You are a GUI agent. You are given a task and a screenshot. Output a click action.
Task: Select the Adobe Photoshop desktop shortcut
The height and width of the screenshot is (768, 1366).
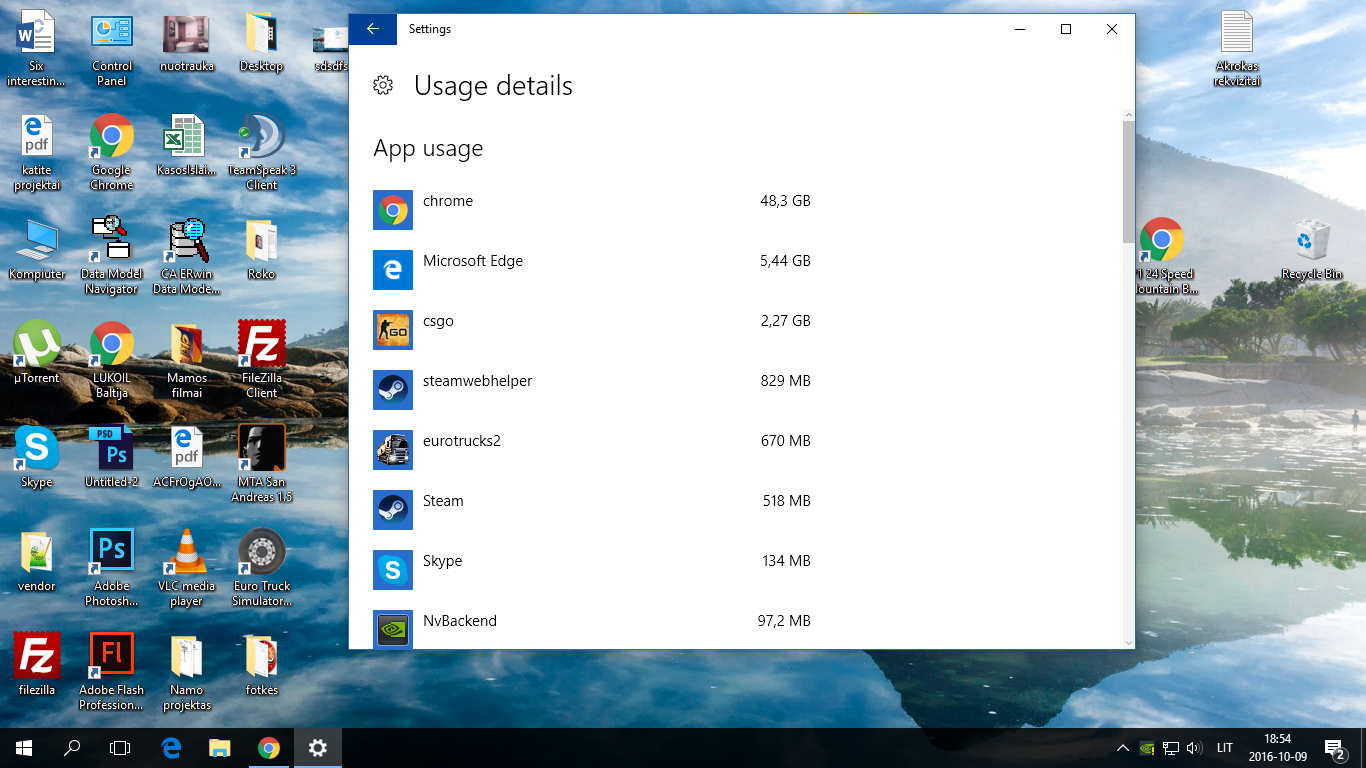[112, 568]
